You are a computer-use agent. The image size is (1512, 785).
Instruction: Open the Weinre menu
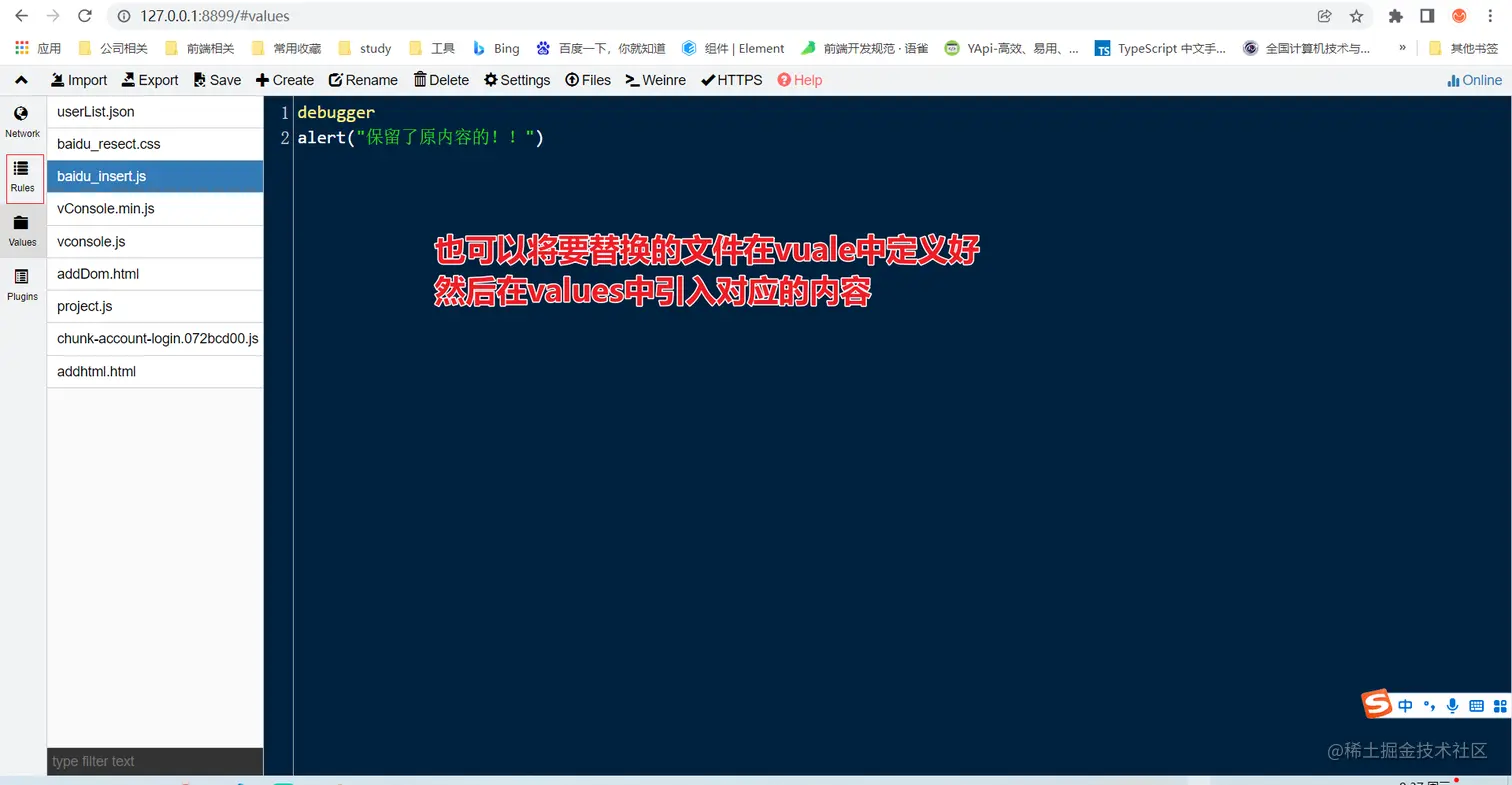tap(656, 80)
